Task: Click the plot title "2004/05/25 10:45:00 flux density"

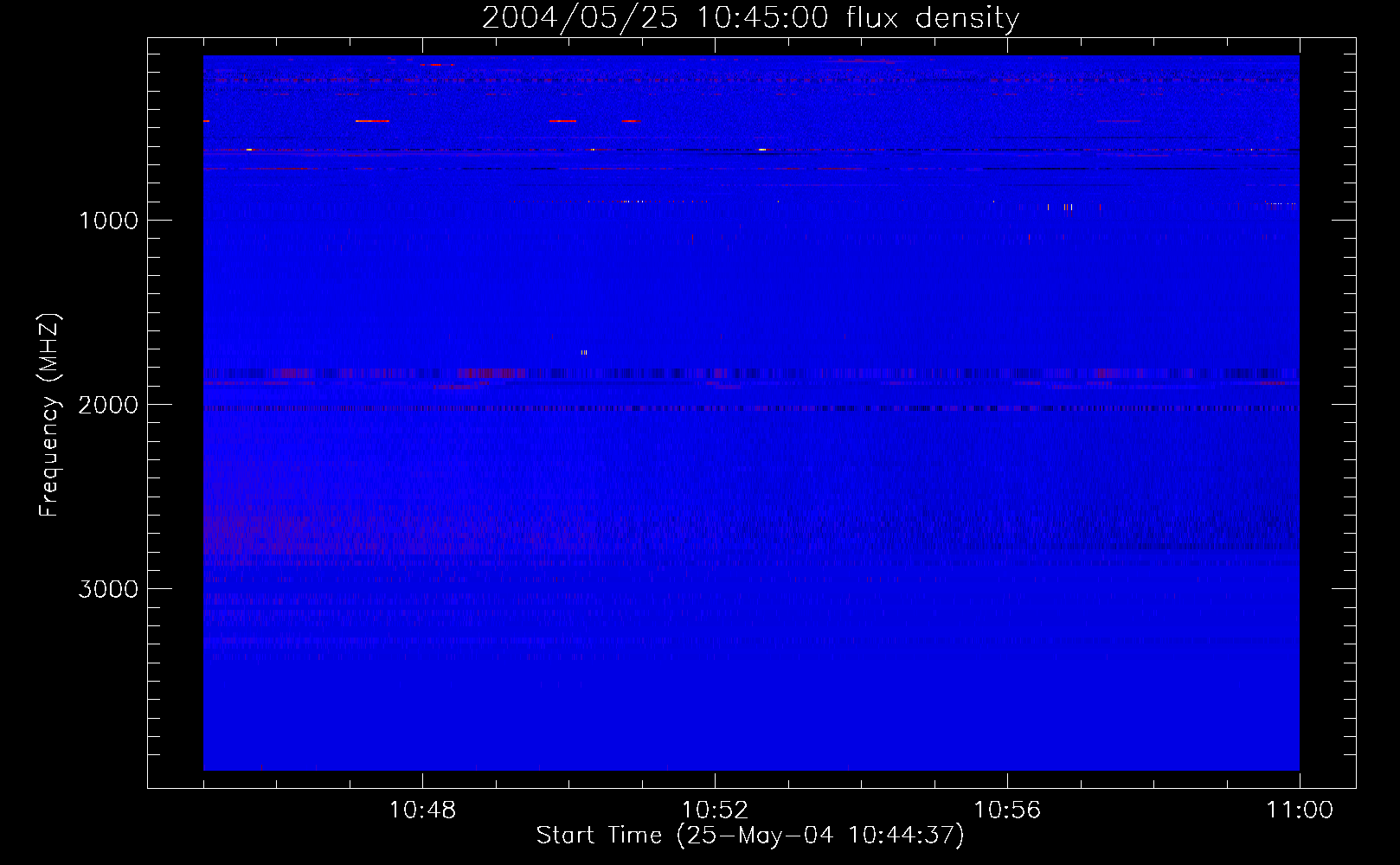Action: [750, 18]
